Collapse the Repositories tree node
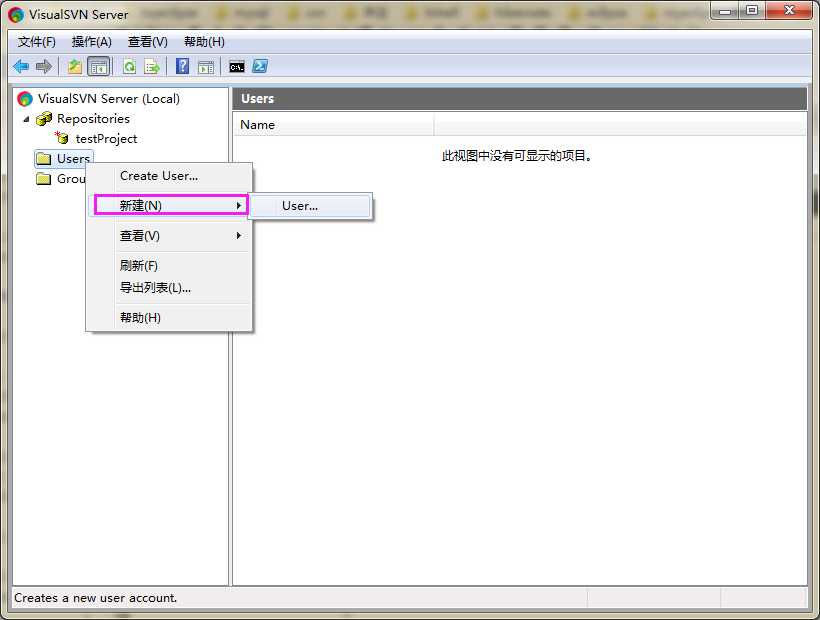The image size is (820, 620). point(26,119)
